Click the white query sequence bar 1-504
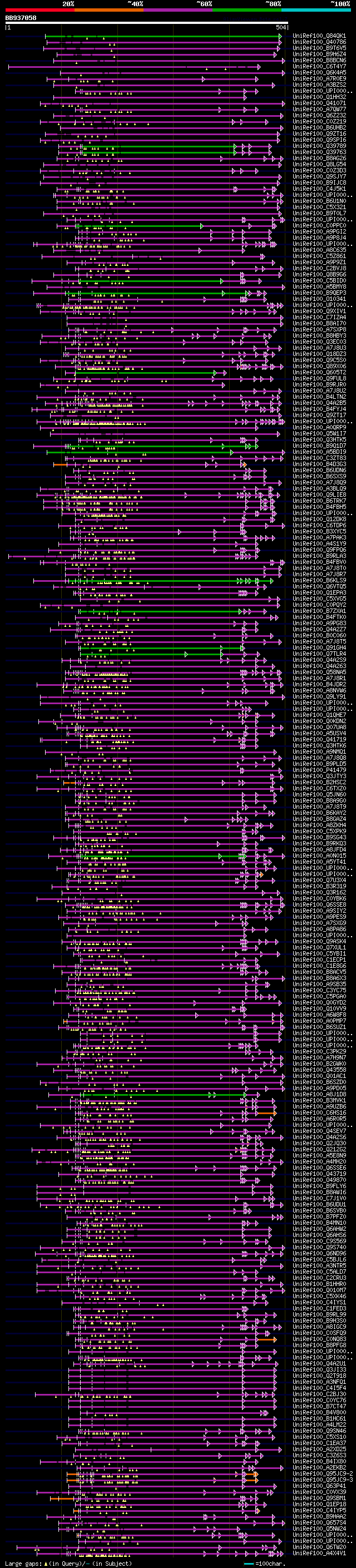Screen dimensions: 356x1568 147,22
